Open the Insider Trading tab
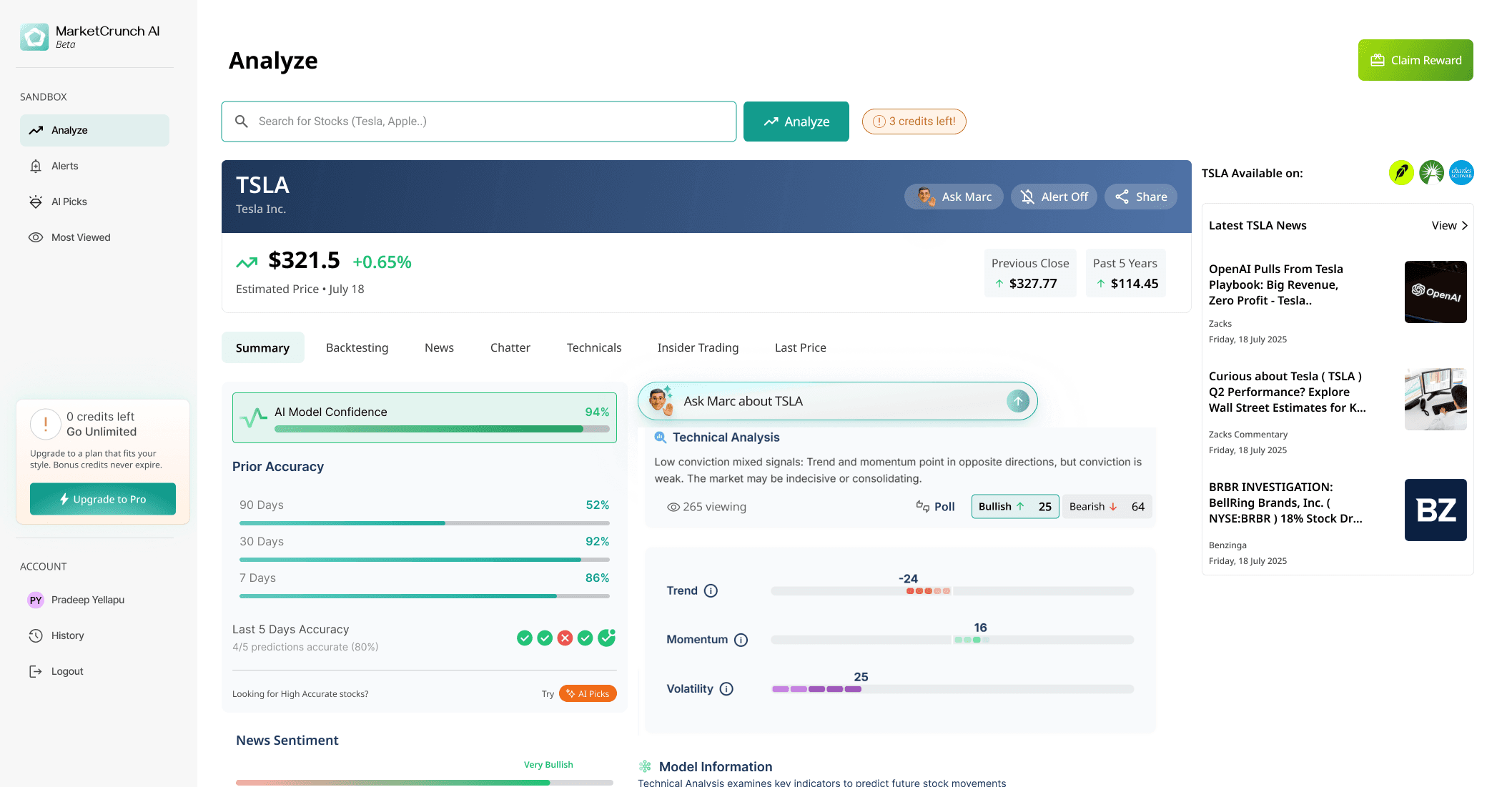 [698, 347]
